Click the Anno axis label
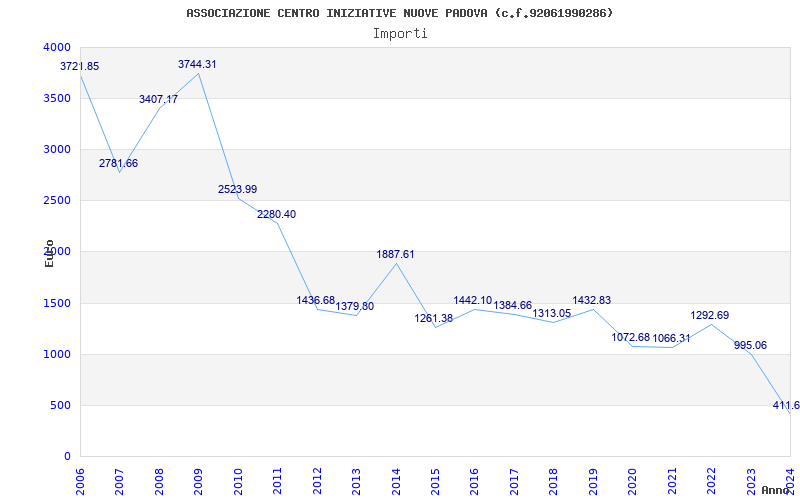The image size is (800, 500). point(776,490)
